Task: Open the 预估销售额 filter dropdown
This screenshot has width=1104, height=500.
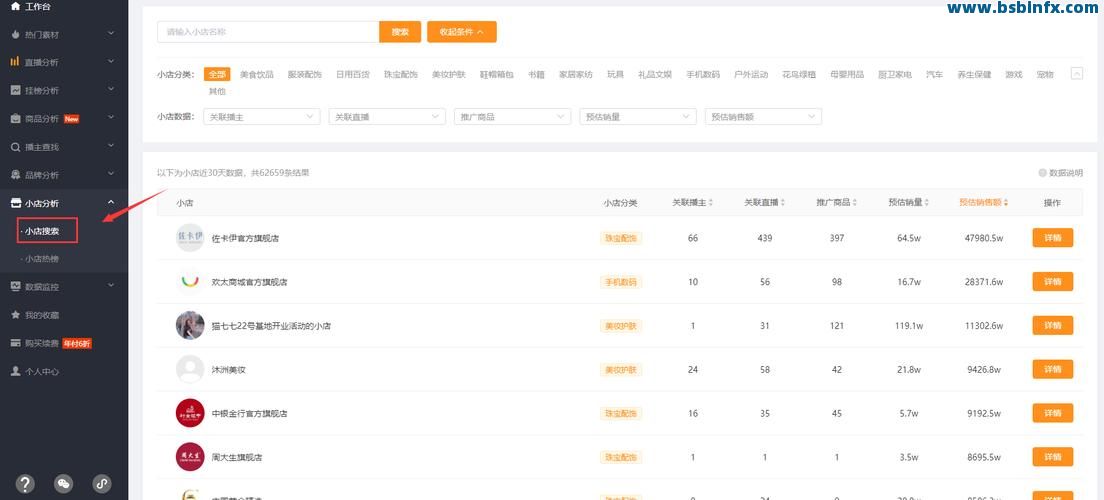Action: click(x=763, y=117)
